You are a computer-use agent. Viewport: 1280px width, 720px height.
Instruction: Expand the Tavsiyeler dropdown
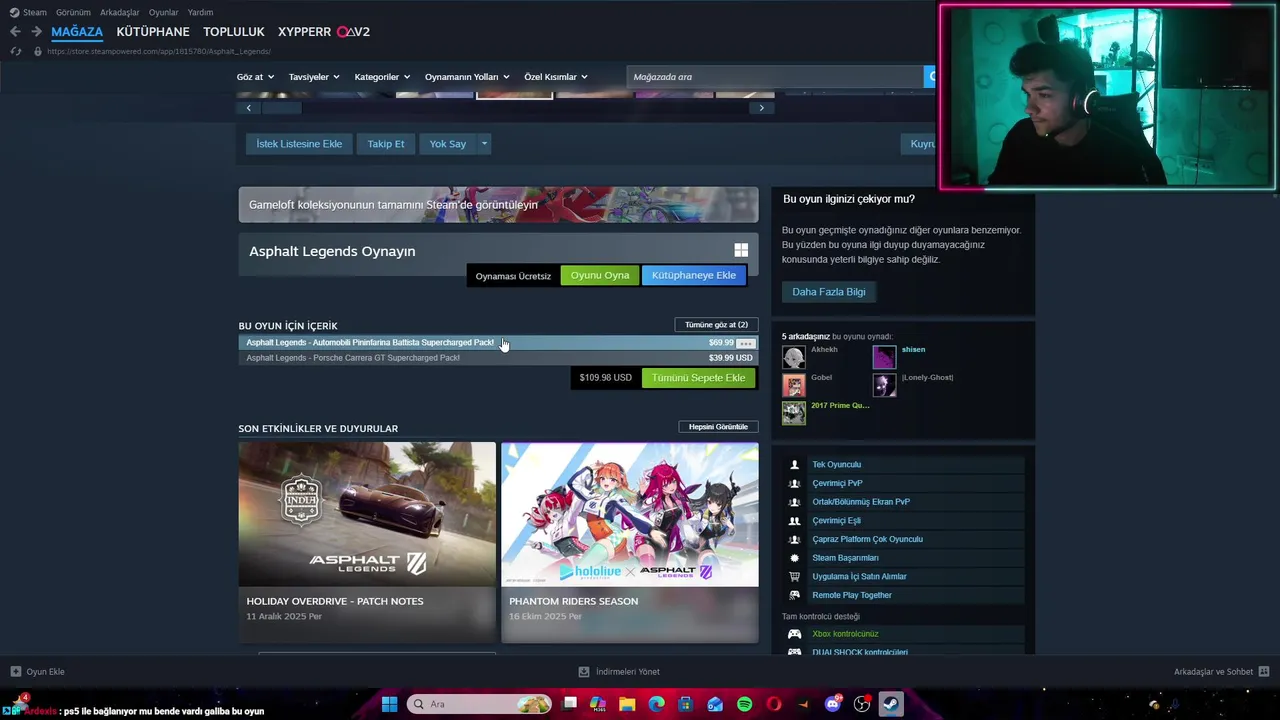coord(314,77)
